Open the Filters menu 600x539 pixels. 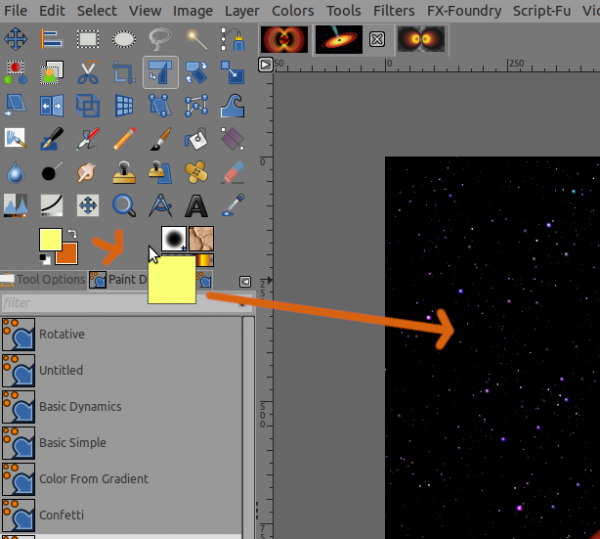394,11
